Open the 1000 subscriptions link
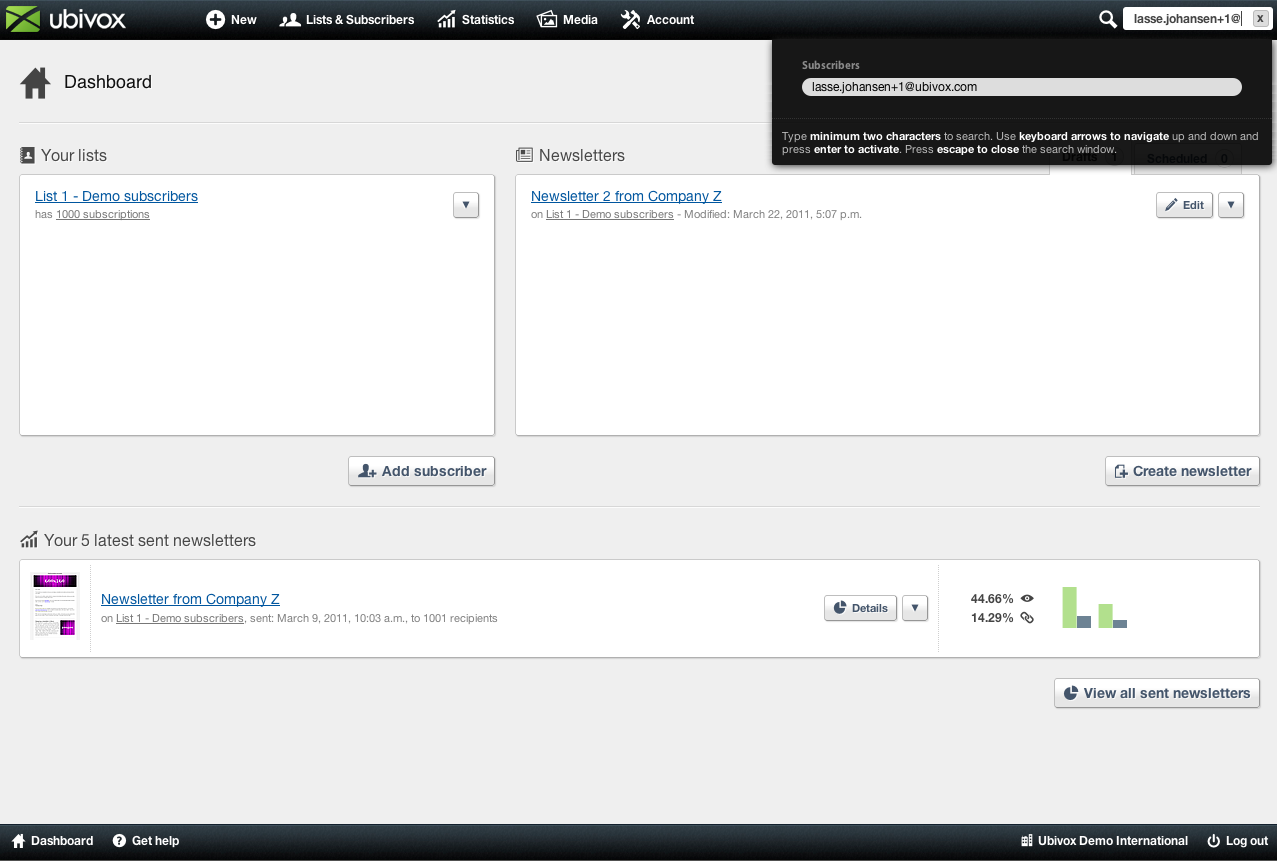The image size is (1277, 861). tap(103, 214)
